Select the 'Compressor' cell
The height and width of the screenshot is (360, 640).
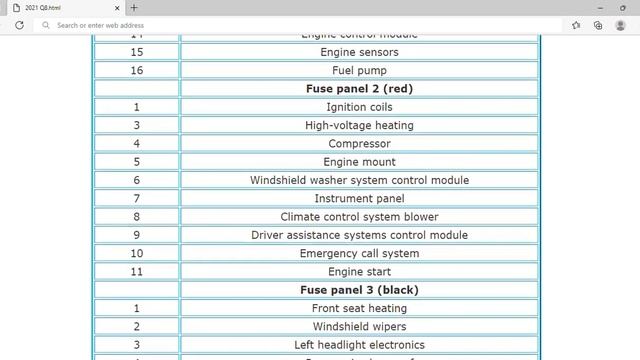coord(359,143)
